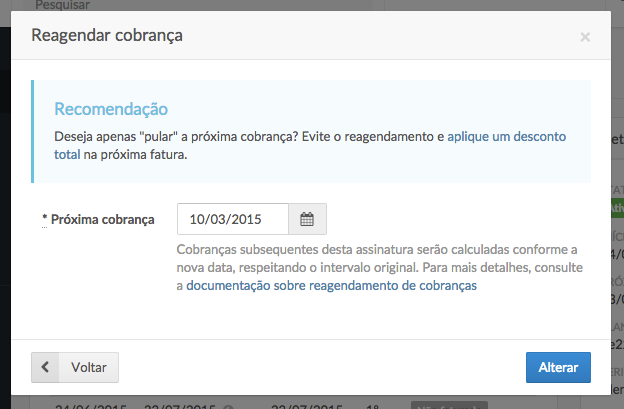The height and width of the screenshot is (409, 624).
Task: Click the green status badge behind dialog
Action: (x=617, y=206)
